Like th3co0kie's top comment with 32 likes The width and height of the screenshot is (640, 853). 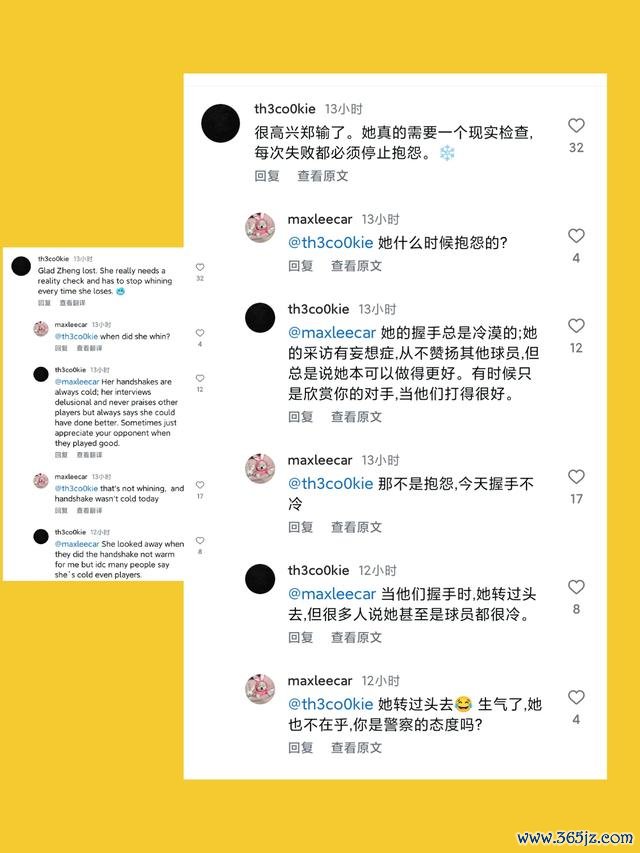coord(576,126)
